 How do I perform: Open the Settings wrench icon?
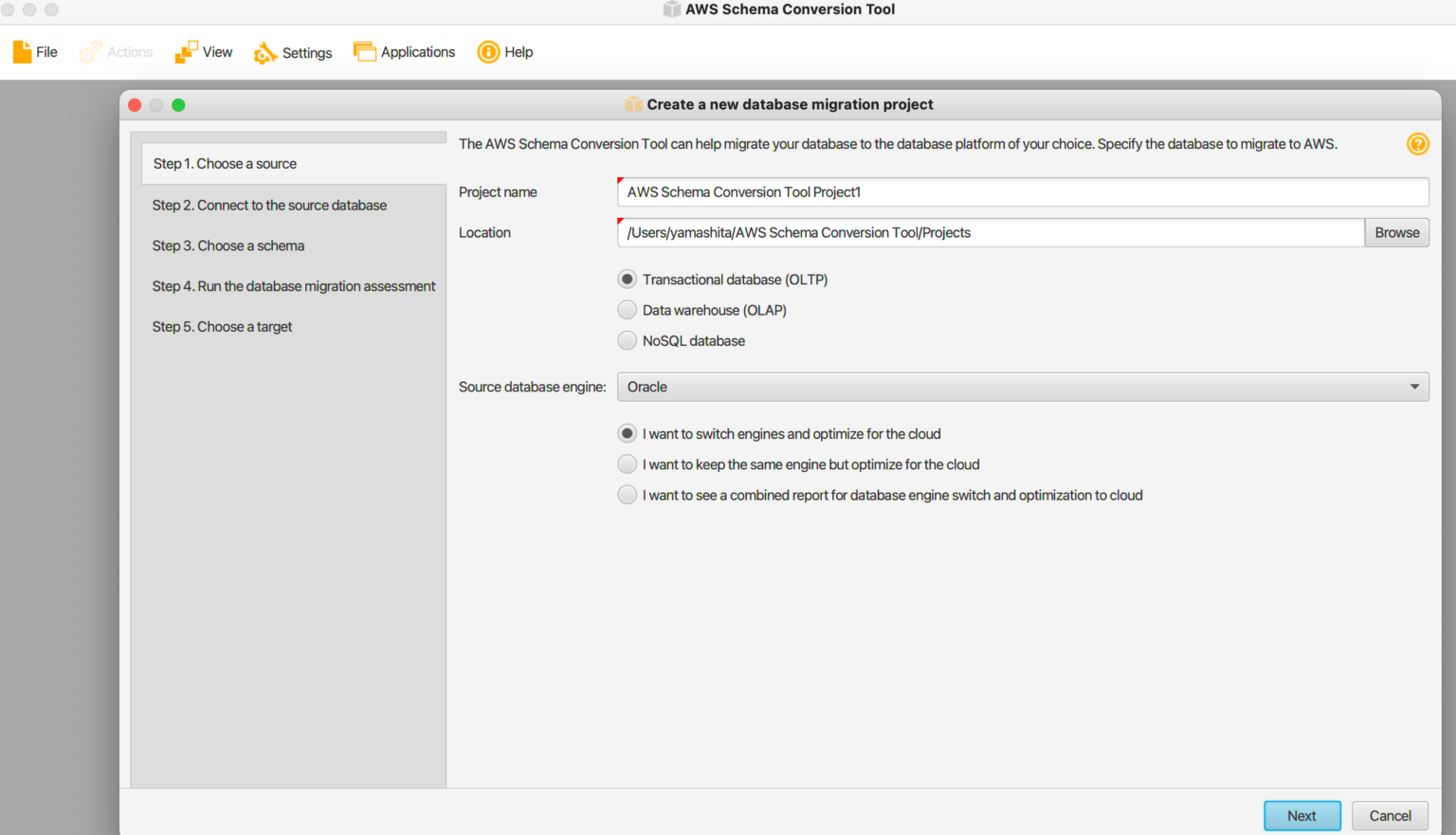coord(265,53)
